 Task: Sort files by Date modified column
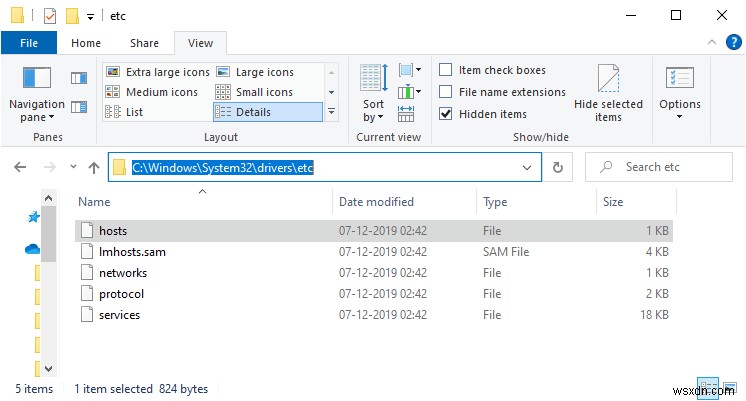coord(376,202)
